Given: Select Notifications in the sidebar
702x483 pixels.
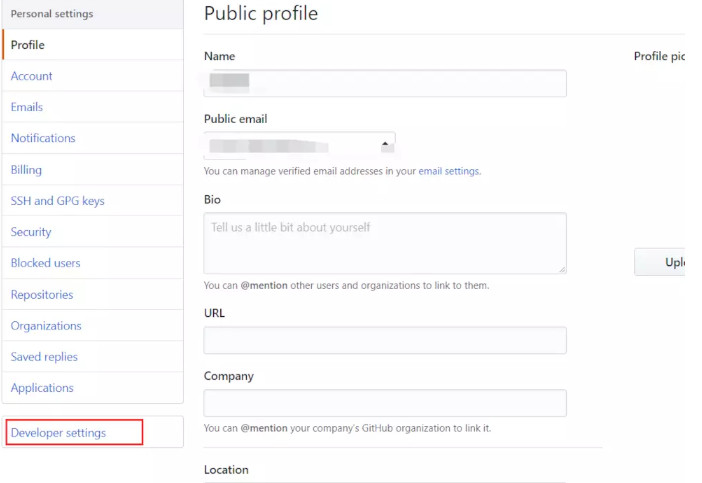Looking at the screenshot, I should click(43, 138).
